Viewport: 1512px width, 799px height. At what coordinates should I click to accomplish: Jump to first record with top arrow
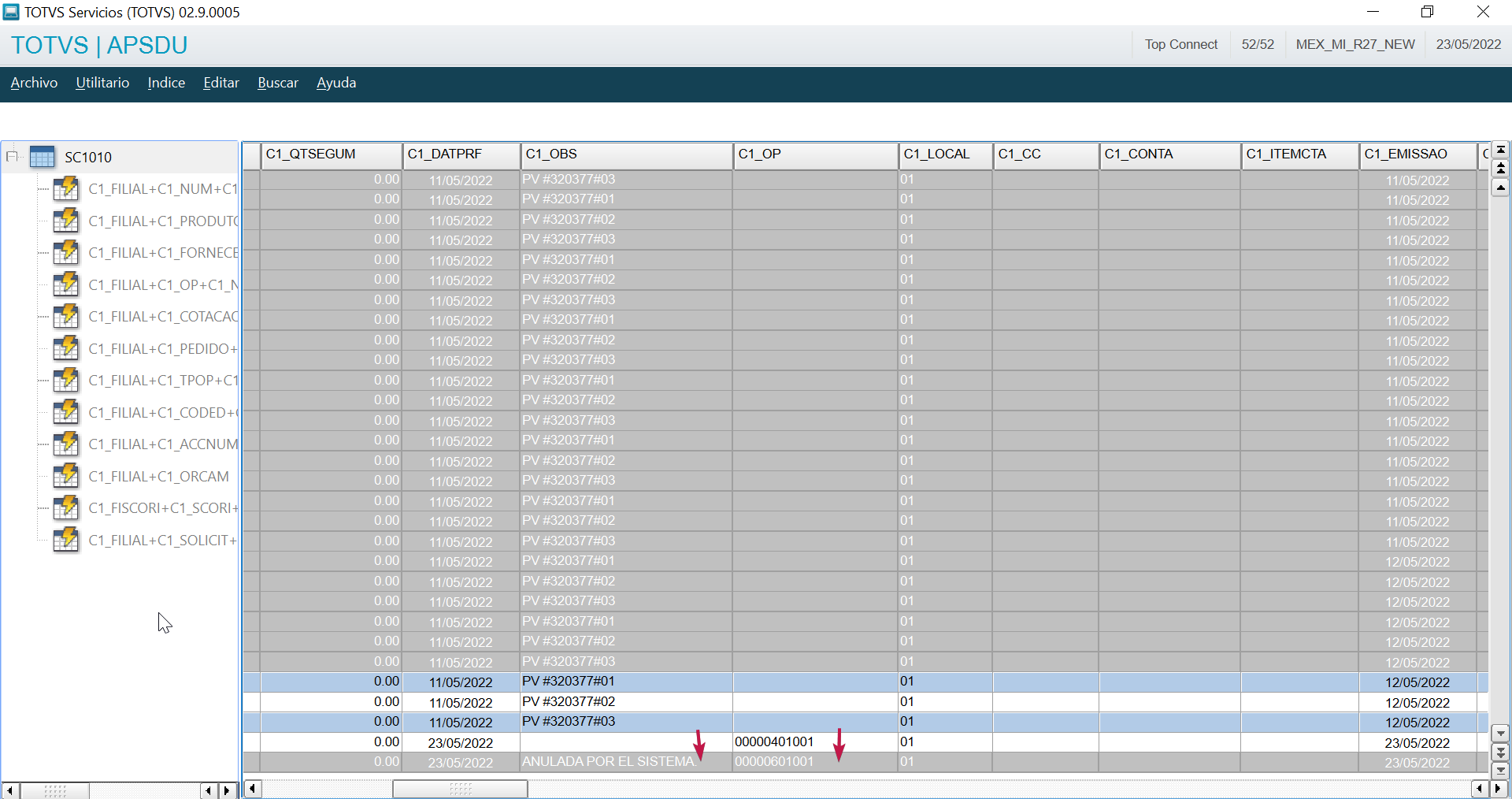tap(1500, 150)
